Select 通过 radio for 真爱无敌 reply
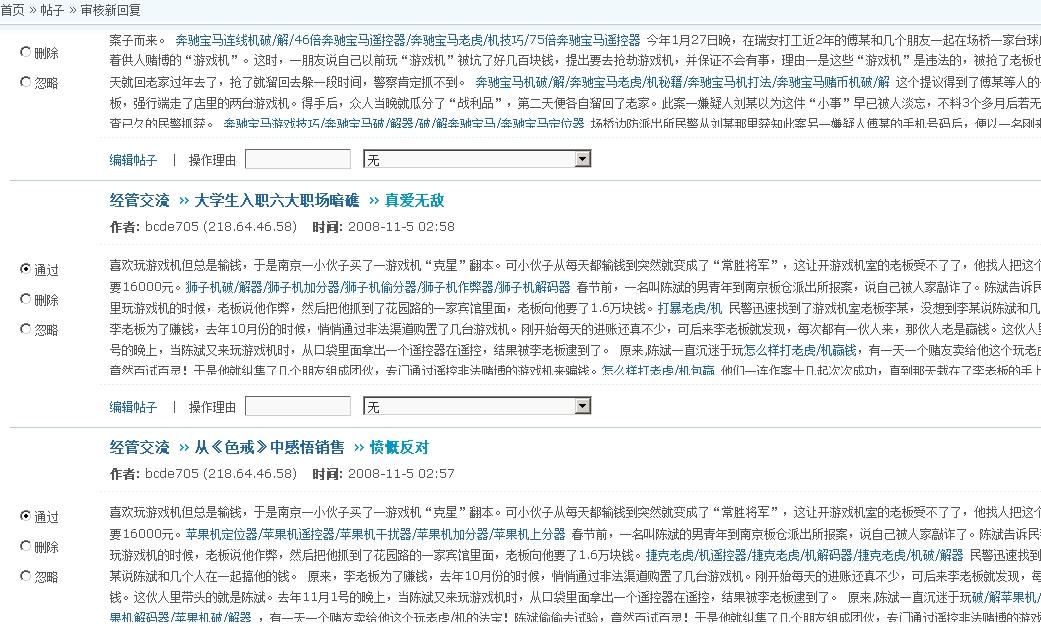This screenshot has width=1041, height=628. point(25,269)
